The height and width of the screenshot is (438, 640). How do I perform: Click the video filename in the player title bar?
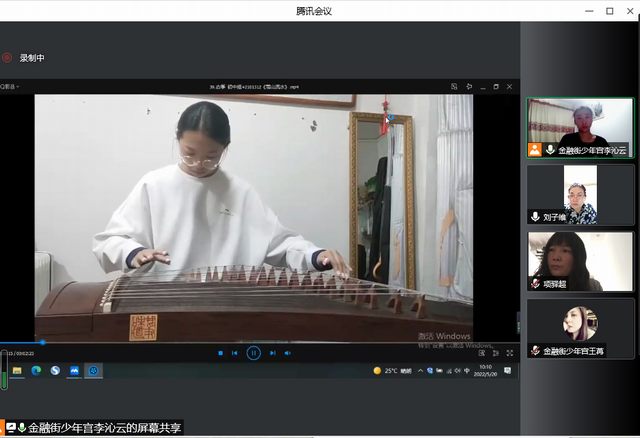[x=254, y=87]
